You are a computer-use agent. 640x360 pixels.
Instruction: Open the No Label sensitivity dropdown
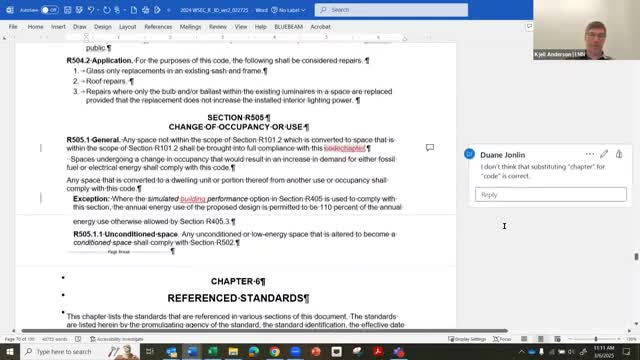click(x=289, y=10)
